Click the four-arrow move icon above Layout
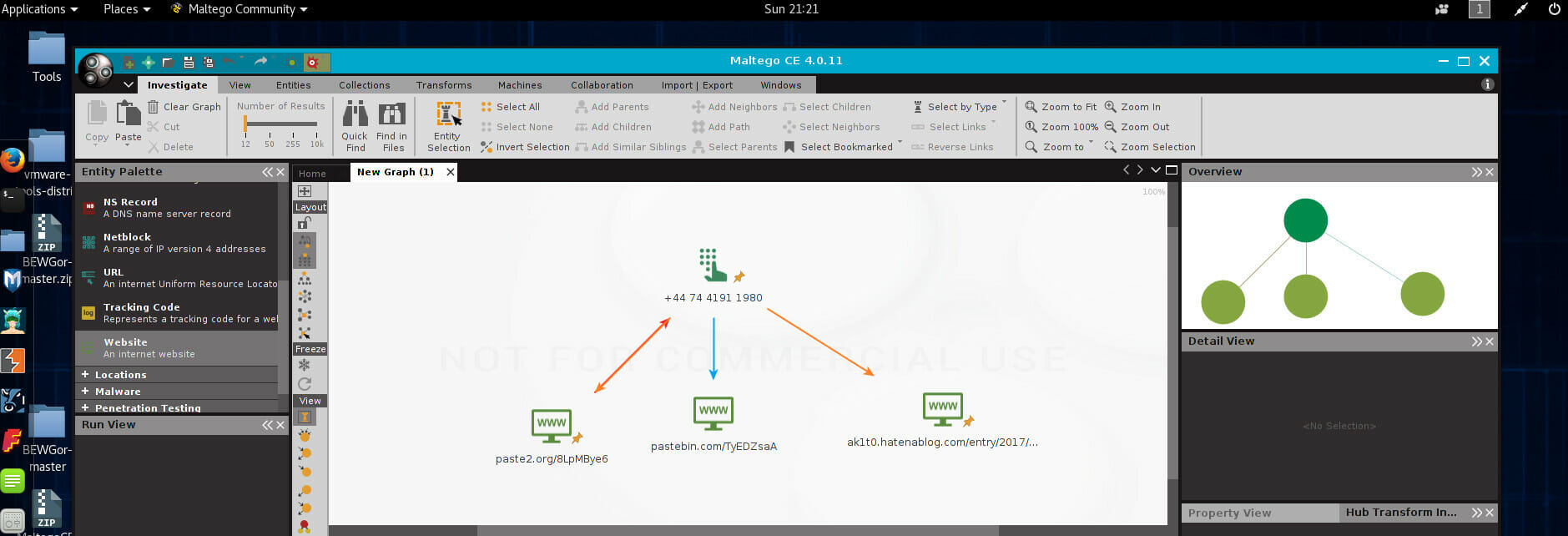1568x536 pixels. 305,191
